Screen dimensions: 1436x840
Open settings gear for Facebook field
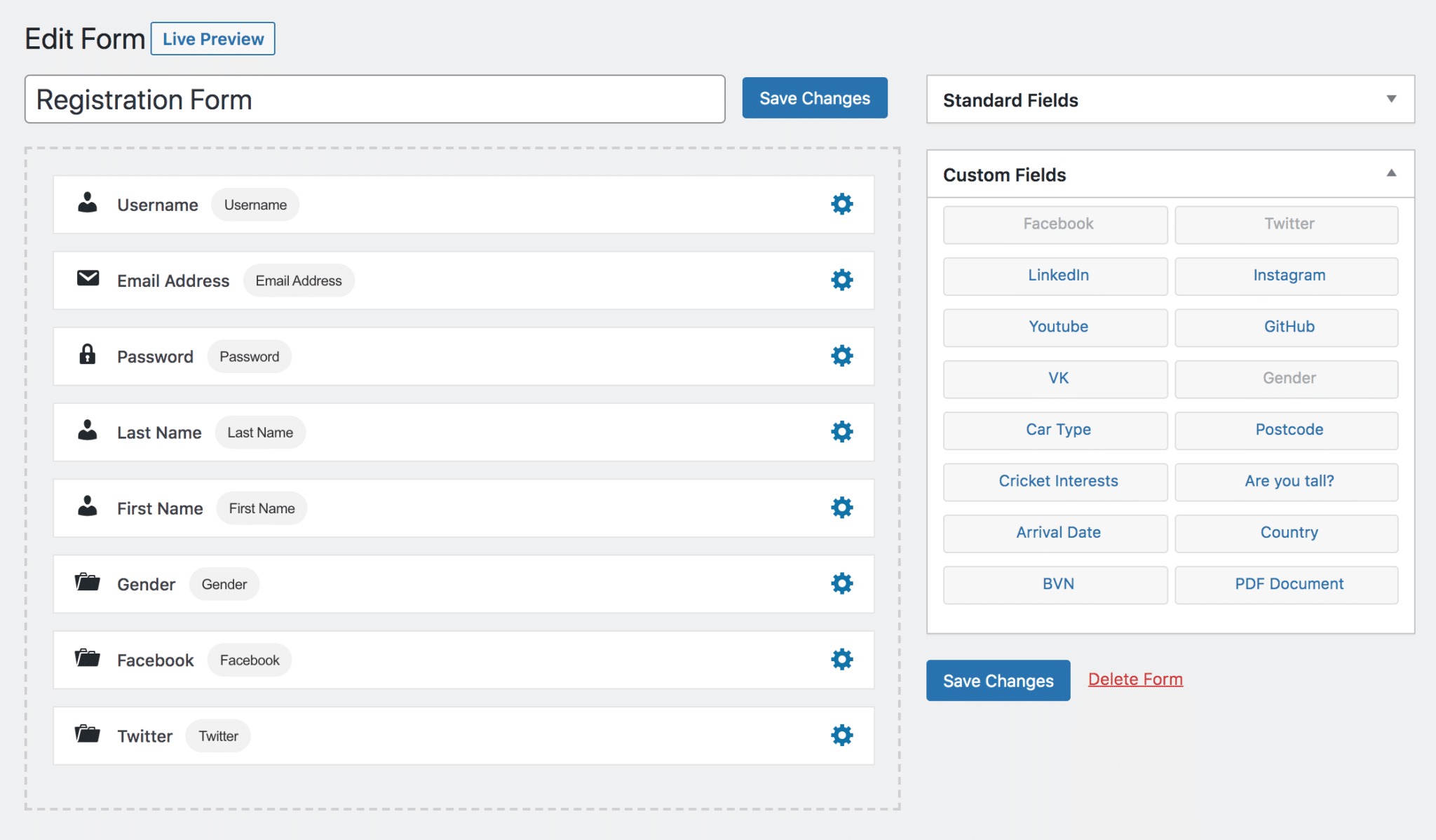(x=841, y=658)
